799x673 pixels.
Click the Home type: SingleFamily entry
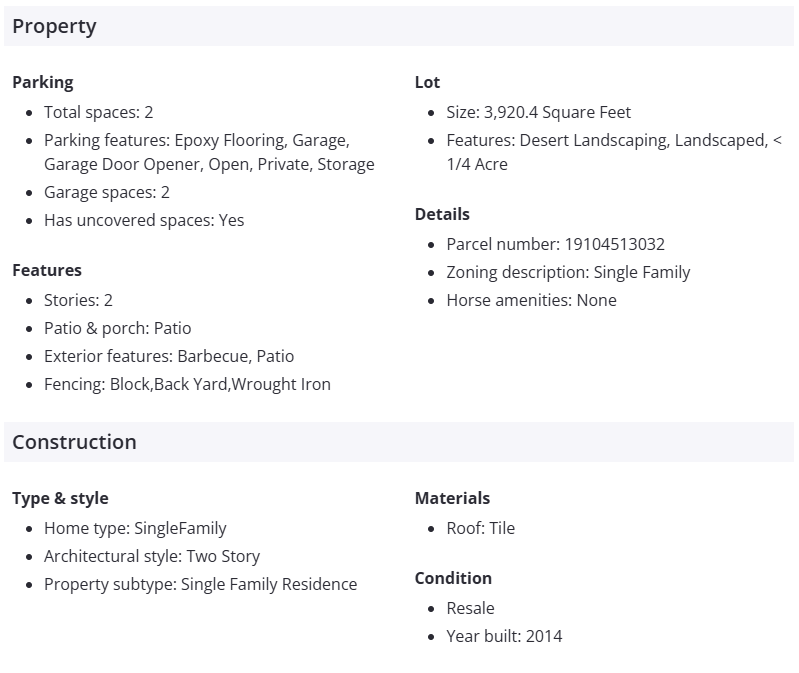click(x=135, y=528)
